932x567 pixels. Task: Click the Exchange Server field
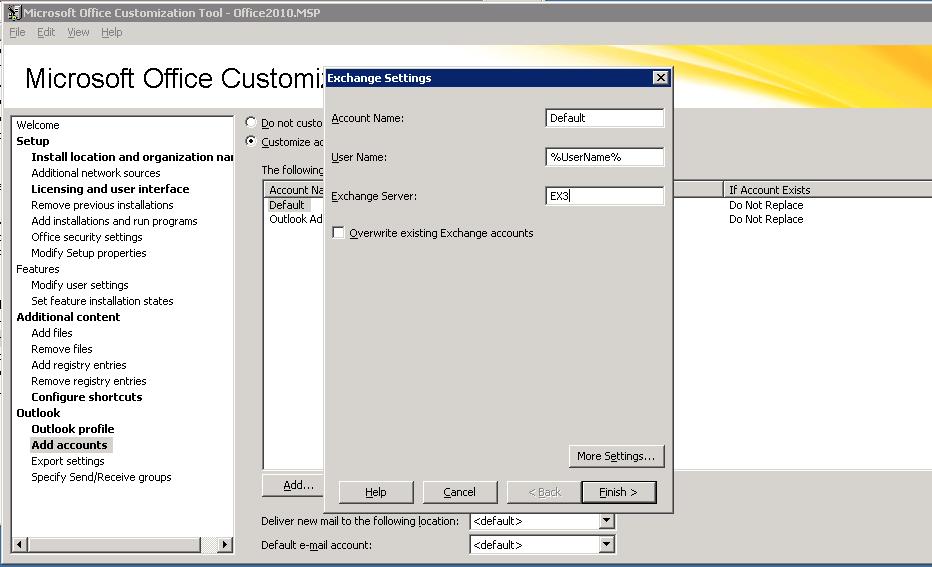pyautogui.click(x=604, y=196)
